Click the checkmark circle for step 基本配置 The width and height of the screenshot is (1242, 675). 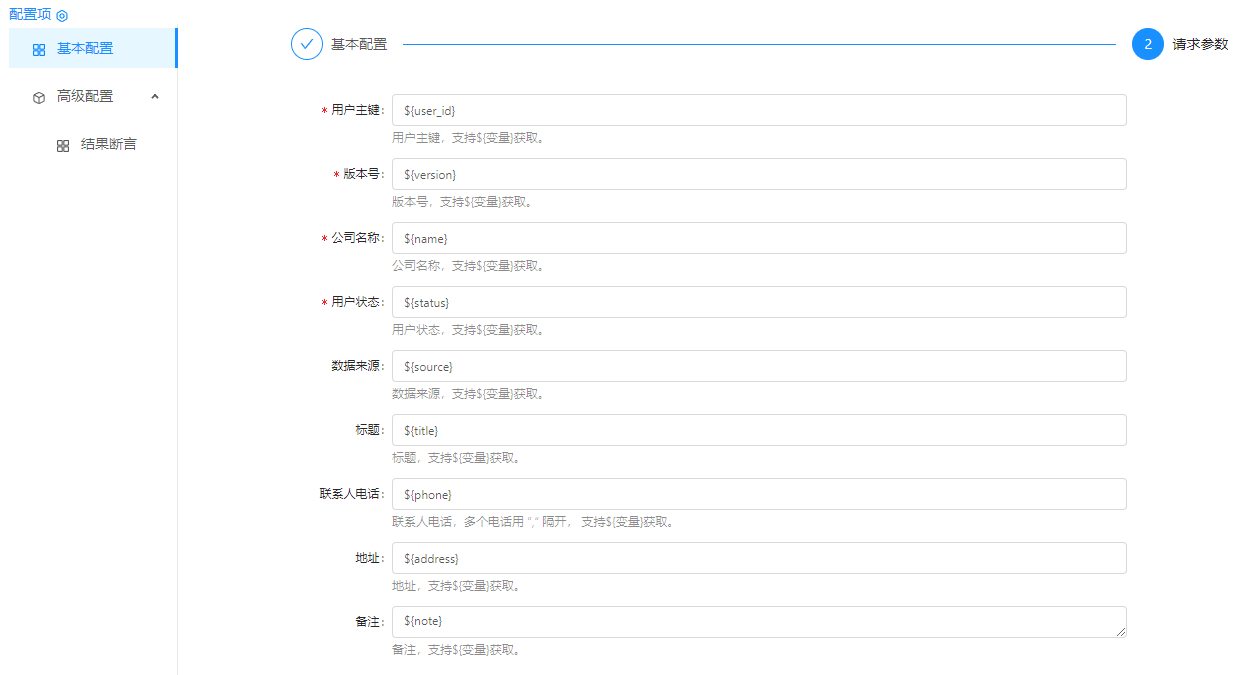[x=307, y=44]
